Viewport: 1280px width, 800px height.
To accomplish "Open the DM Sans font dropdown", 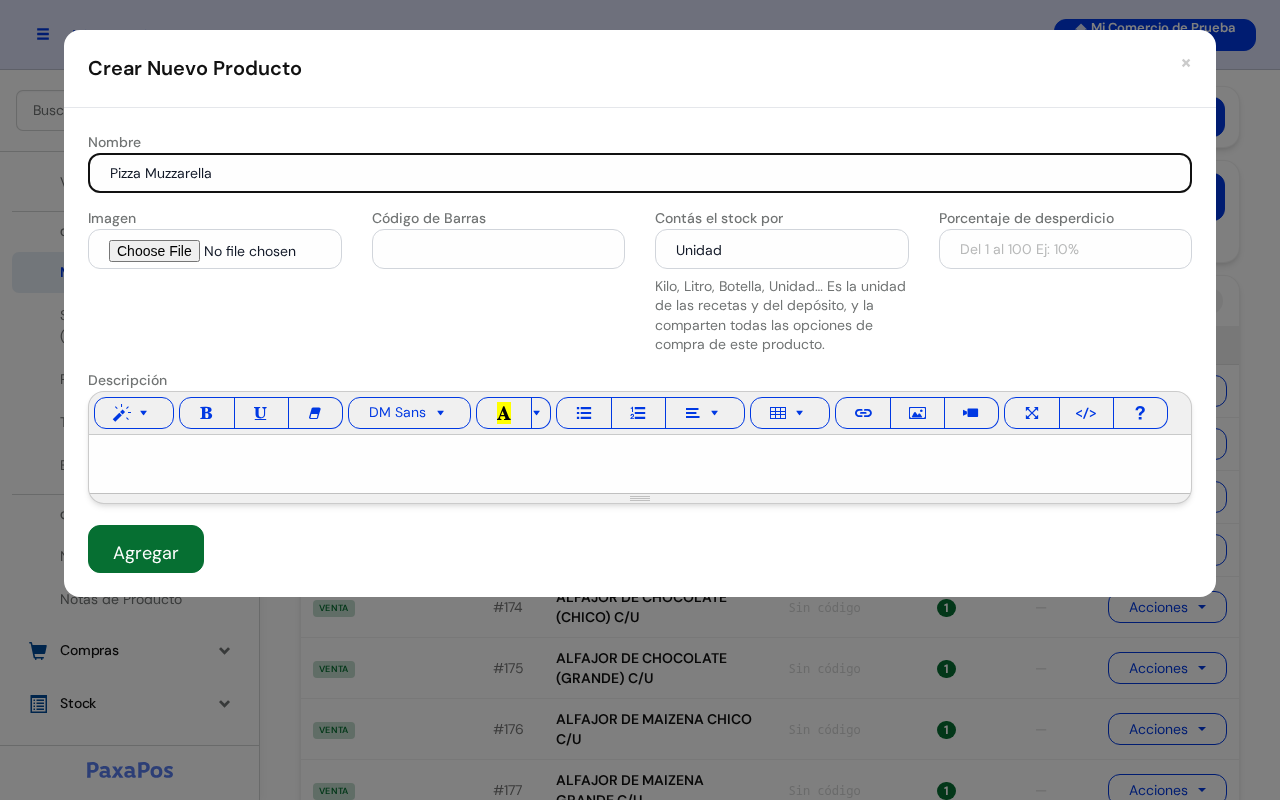I will coord(409,413).
